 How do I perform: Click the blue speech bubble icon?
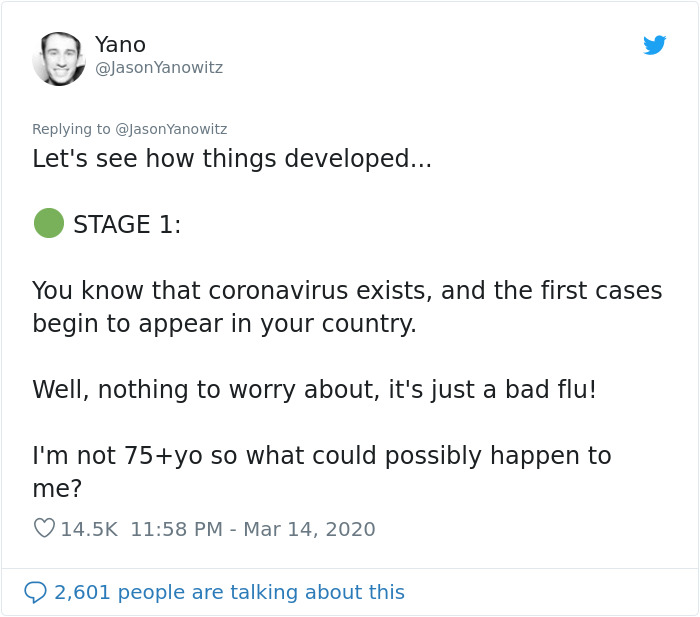click(35, 592)
